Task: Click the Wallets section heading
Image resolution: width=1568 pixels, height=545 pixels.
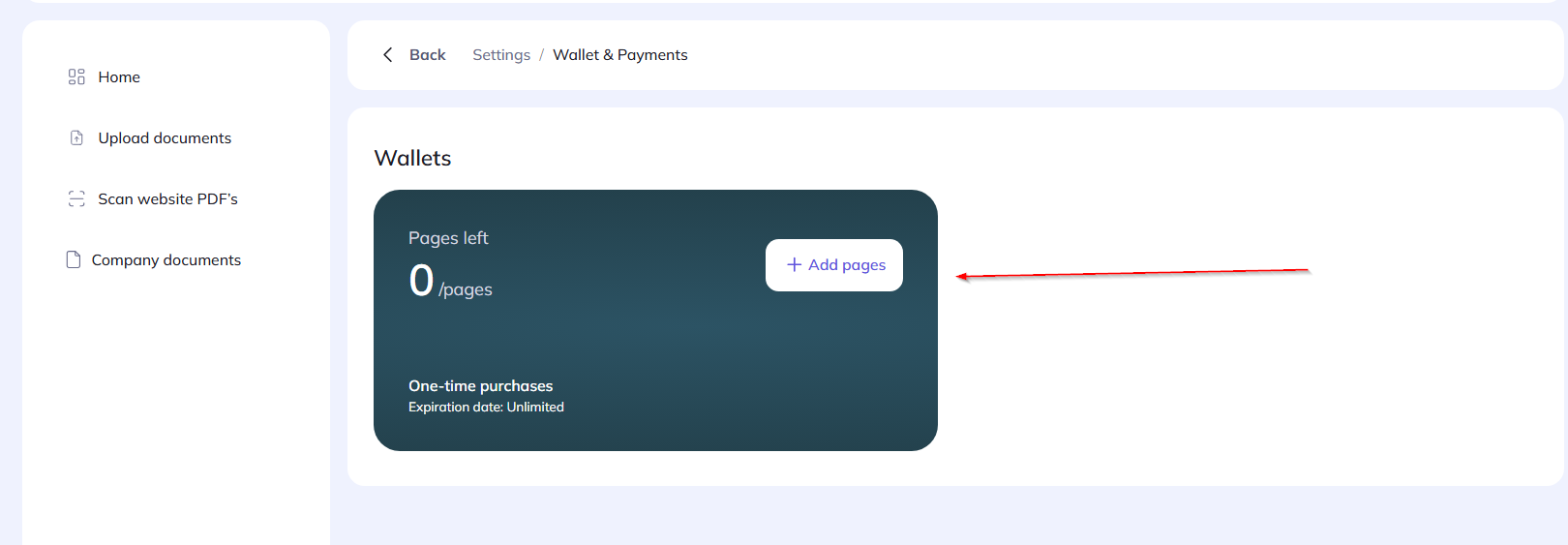Action: tap(412, 158)
